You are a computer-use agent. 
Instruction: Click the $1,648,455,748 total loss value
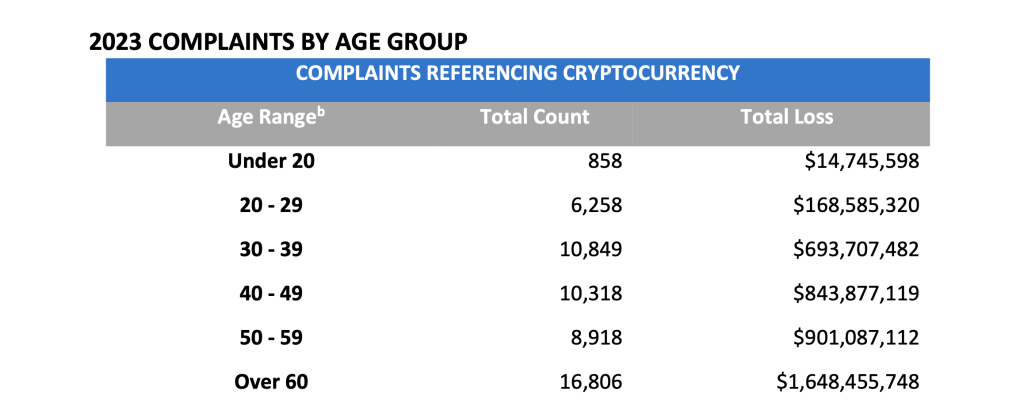[x=848, y=382]
